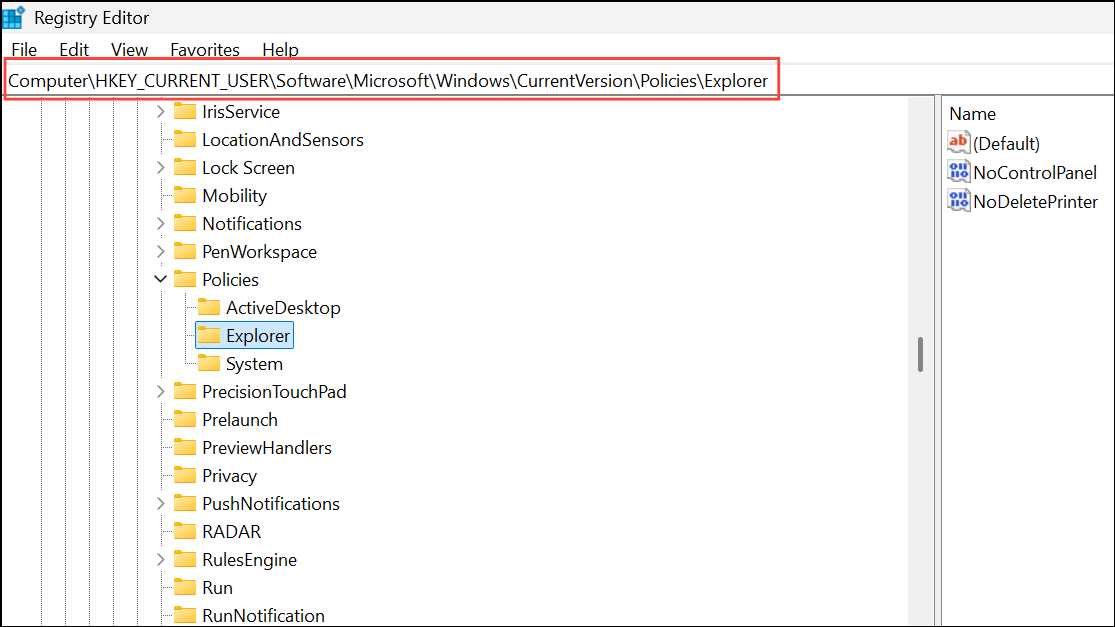Open the File menu
Screen dimensions: 1115x627
(24, 50)
